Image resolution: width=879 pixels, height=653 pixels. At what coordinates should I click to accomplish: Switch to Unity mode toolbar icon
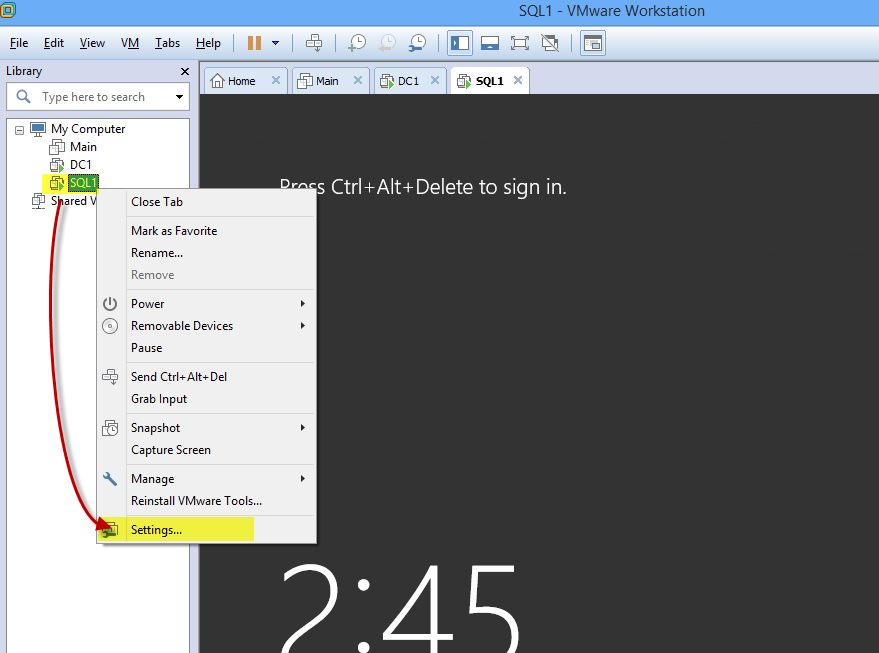tap(550, 43)
